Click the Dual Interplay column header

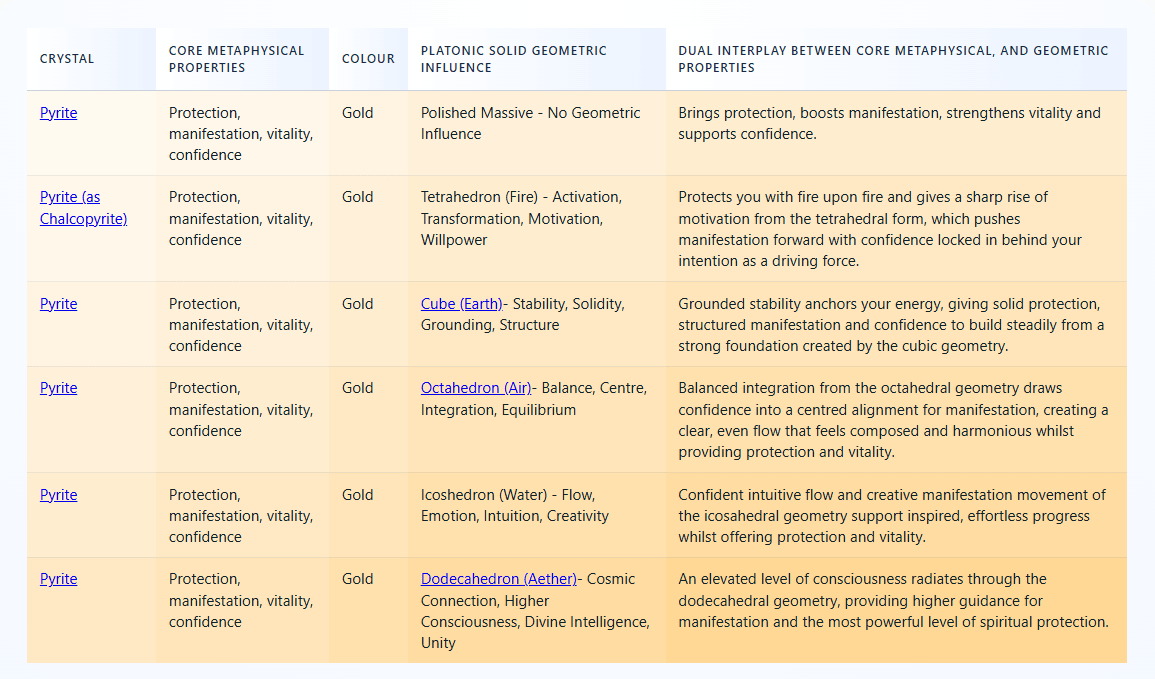(893, 59)
